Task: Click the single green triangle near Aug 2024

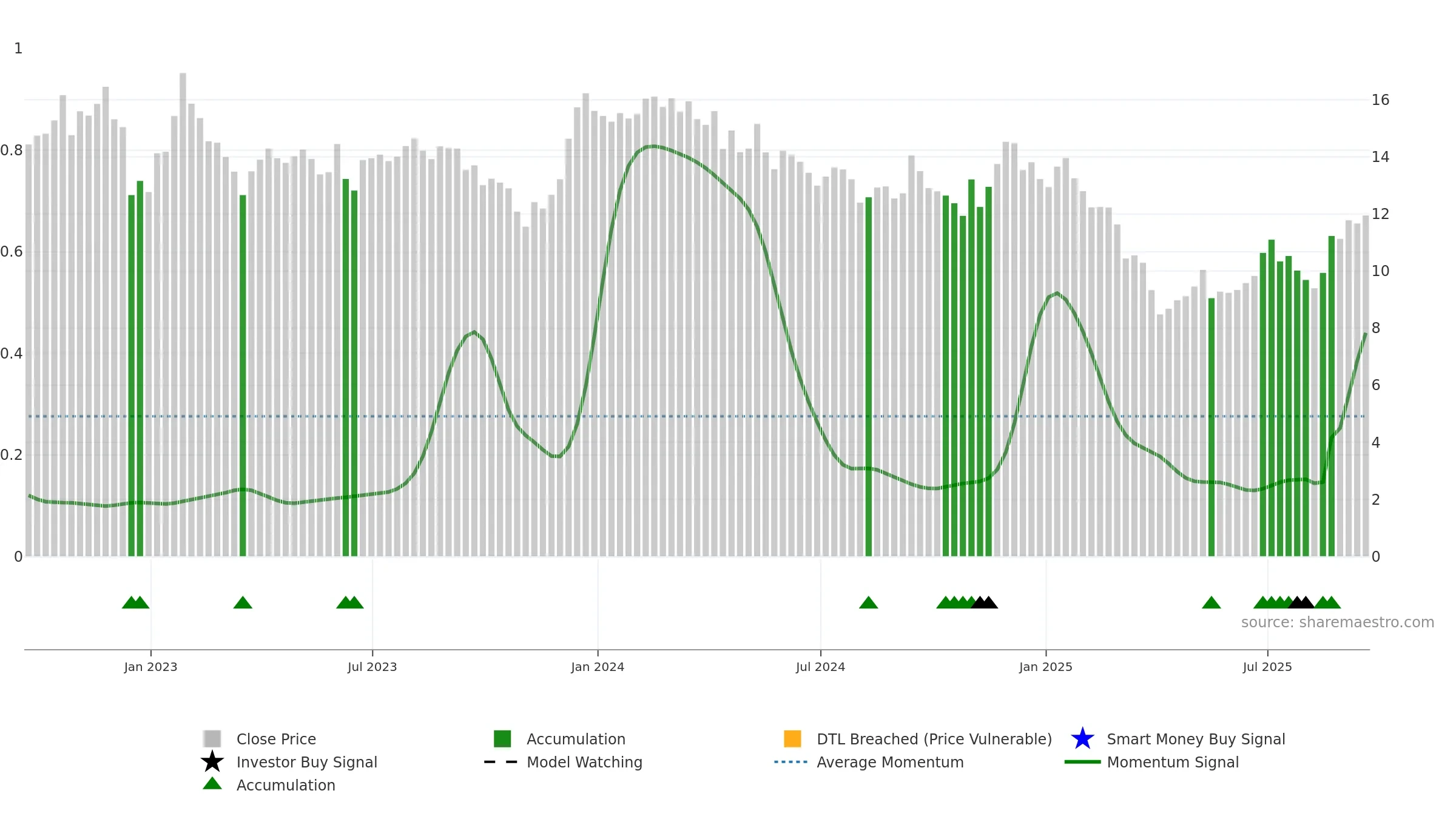Action: tap(869, 602)
